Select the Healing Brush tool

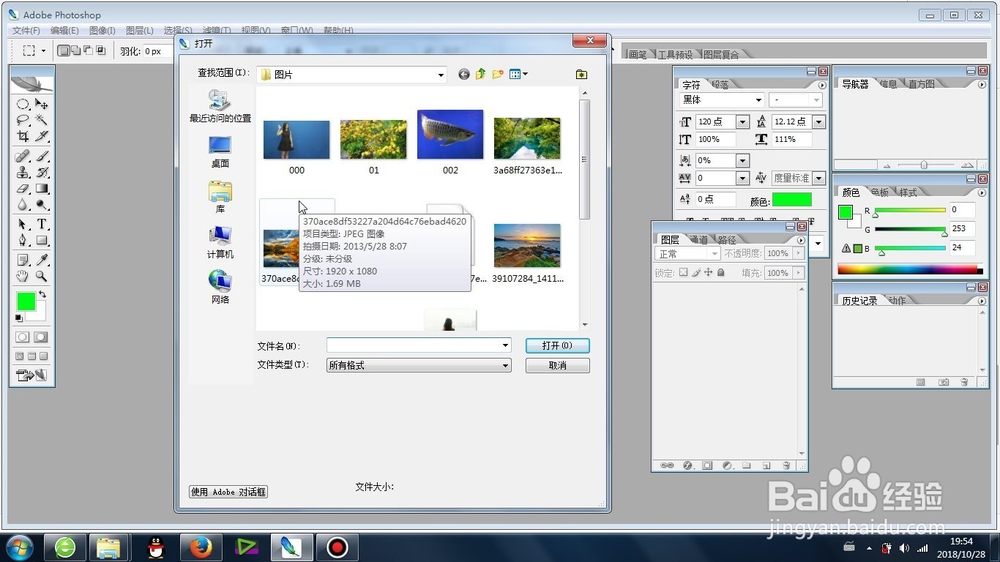tap(22, 156)
